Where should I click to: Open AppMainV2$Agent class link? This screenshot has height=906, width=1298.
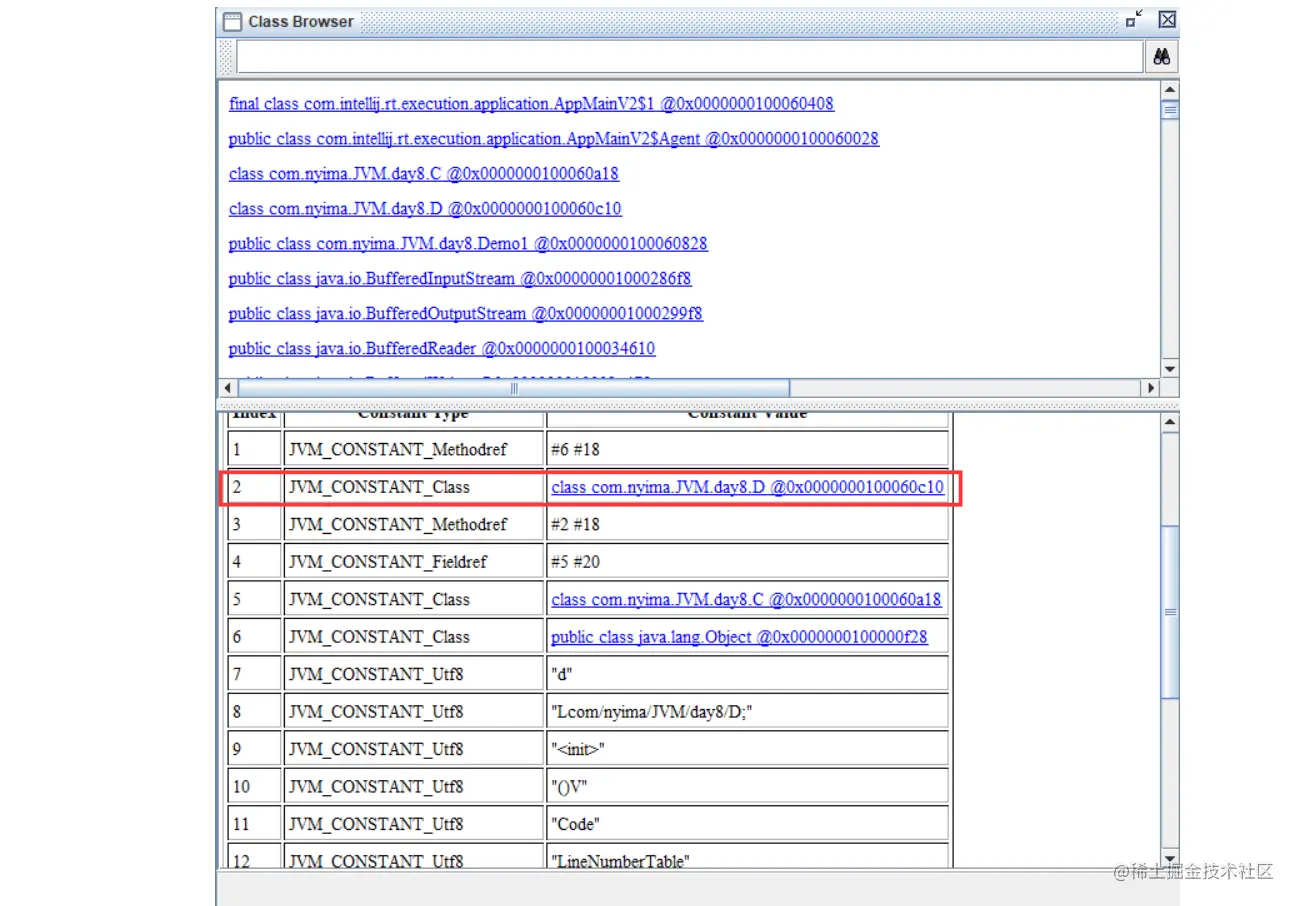coord(553,139)
